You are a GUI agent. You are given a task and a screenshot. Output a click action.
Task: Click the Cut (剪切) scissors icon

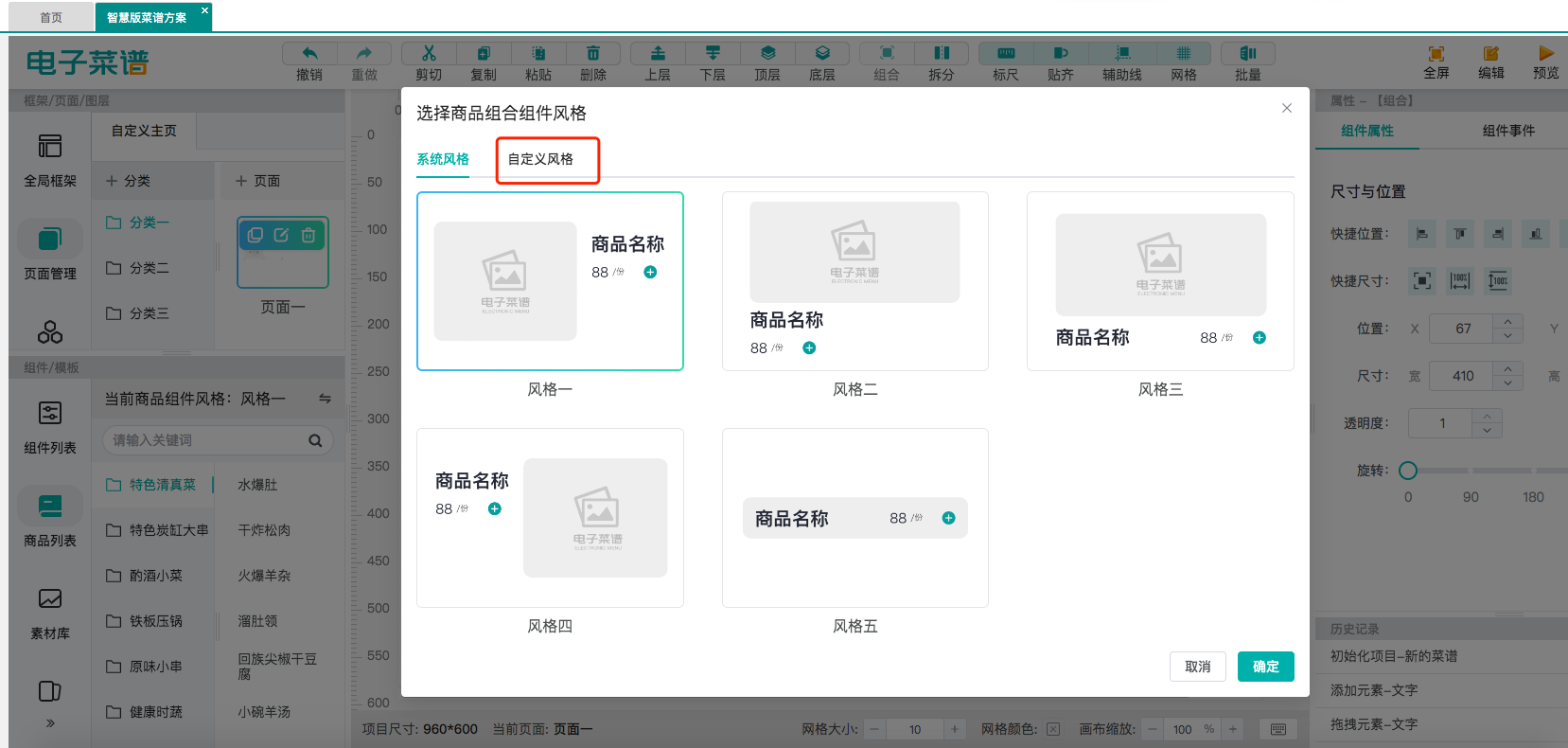[429, 54]
